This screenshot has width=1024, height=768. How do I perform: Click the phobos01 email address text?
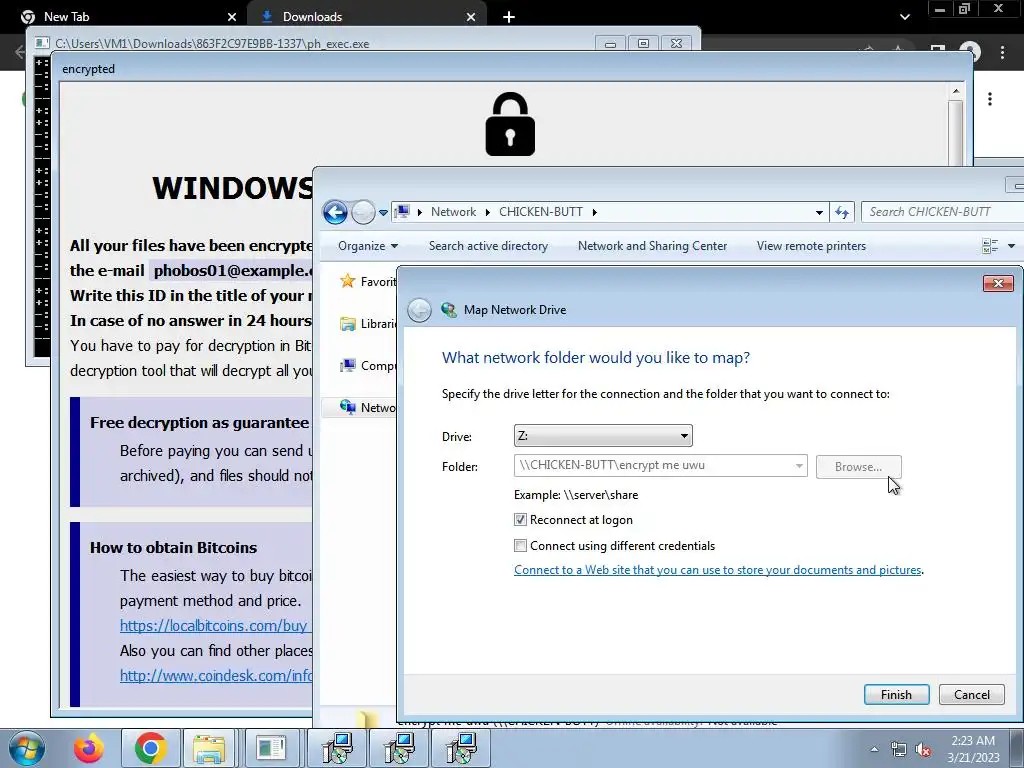point(232,270)
